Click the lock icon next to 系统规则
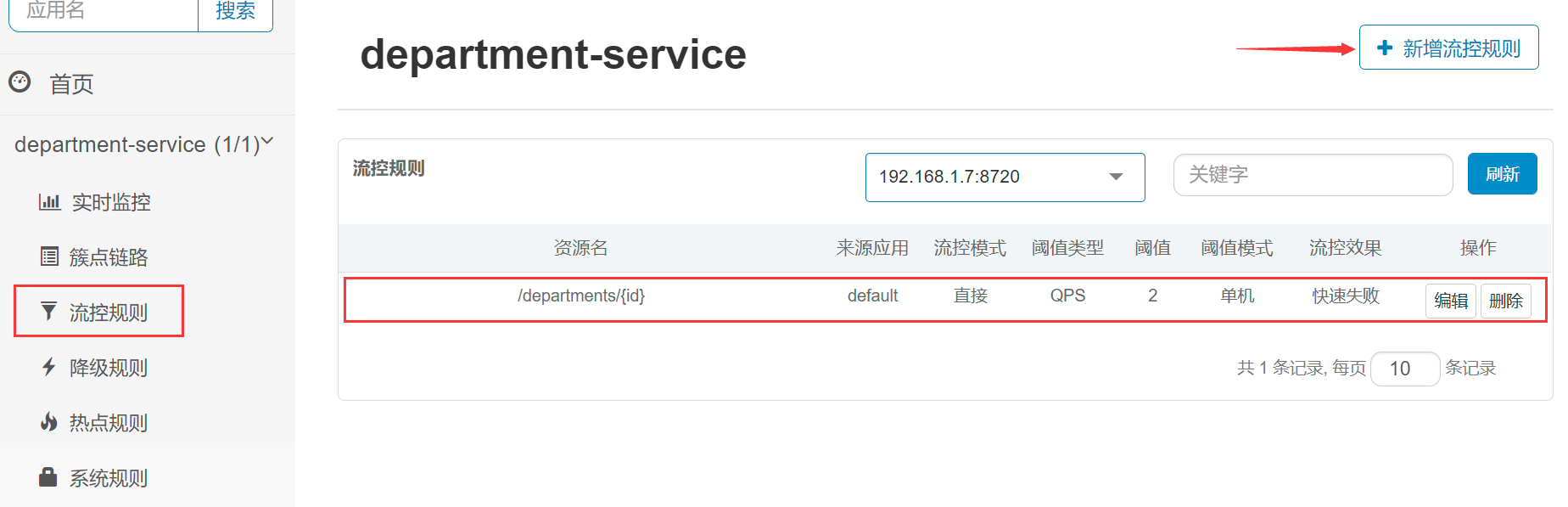This screenshot has height=507, width=1568. tap(48, 476)
